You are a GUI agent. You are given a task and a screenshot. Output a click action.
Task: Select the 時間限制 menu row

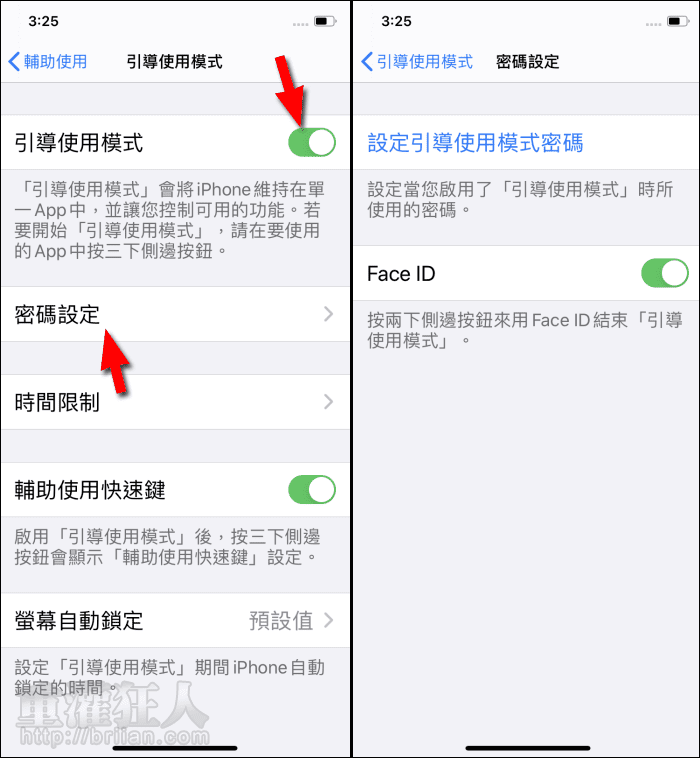point(175,402)
